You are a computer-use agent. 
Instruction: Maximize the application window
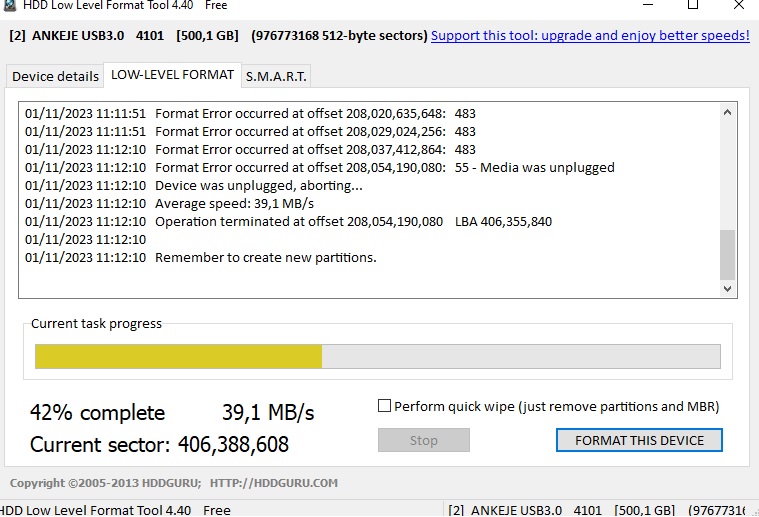(693, 5)
